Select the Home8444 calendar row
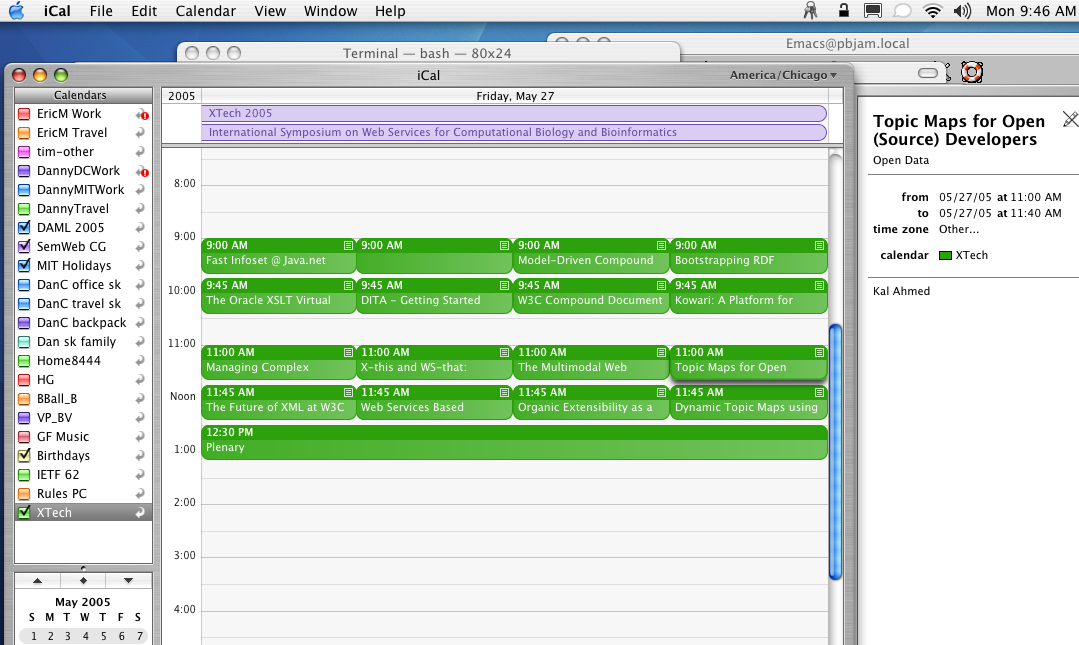 coord(83,361)
